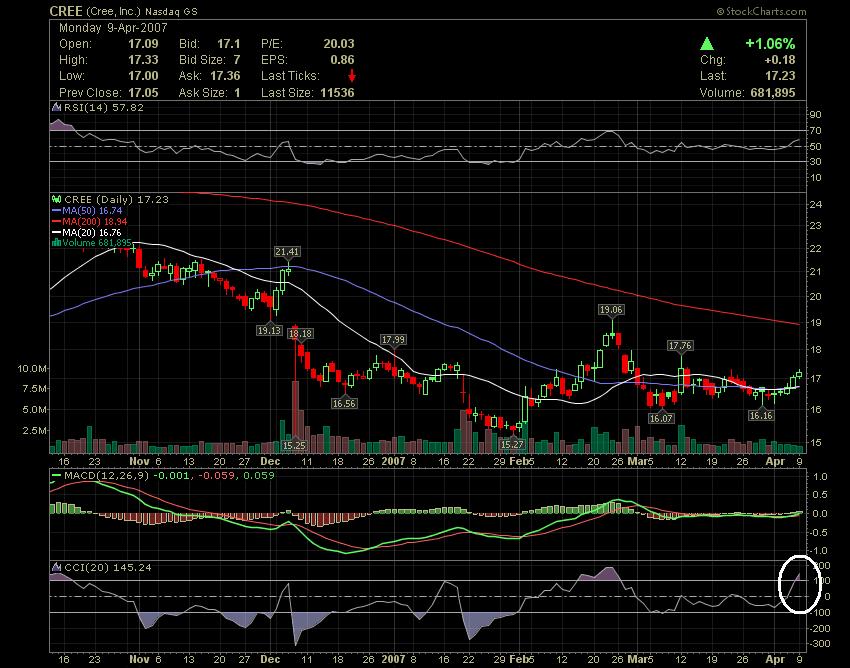Click the 2.5M volume axis label
The image size is (850, 668).
pos(35,430)
